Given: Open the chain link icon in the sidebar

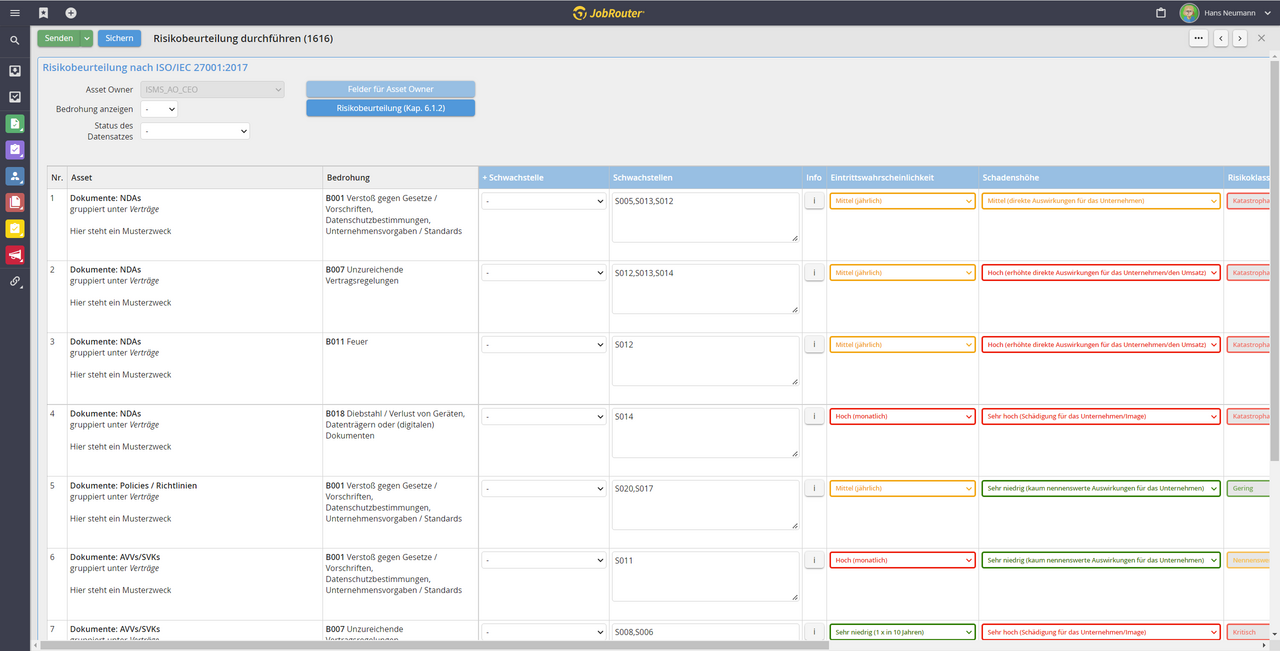Looking at the screenshot, I should (x=15, y=282).
